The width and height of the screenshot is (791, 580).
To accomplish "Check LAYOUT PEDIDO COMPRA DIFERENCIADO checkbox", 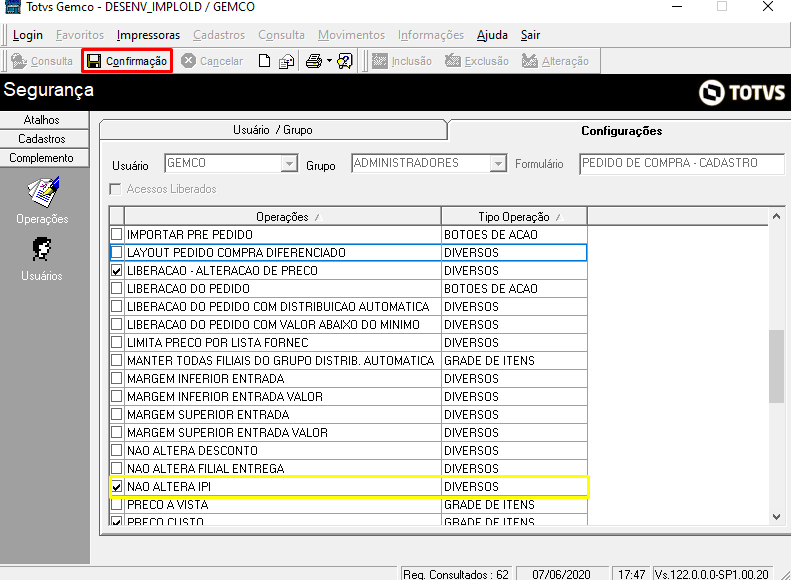I will point(117,252).
